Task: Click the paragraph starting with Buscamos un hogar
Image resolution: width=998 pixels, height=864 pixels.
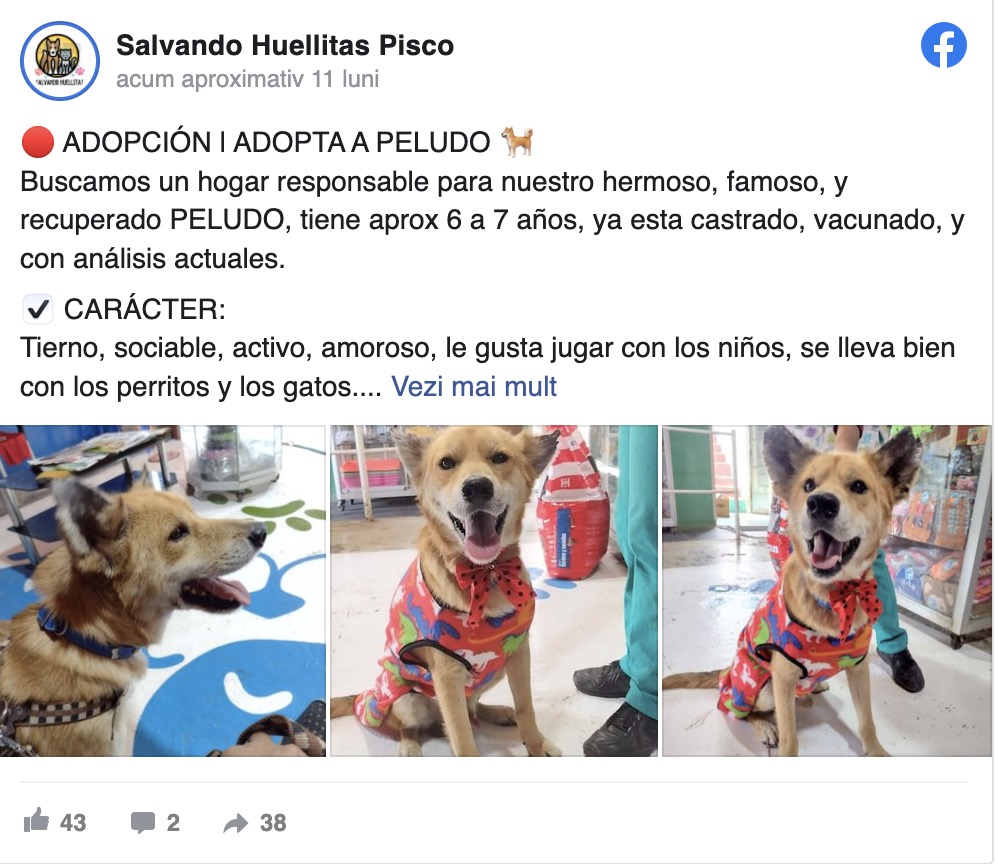Action: pos(493,220)
